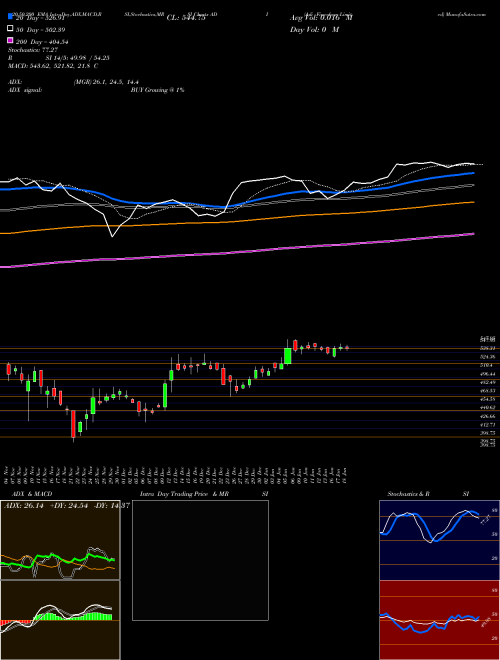Open the MACD histogram chart panel
This screenshot has width=500, height=660.
[60, 620]
